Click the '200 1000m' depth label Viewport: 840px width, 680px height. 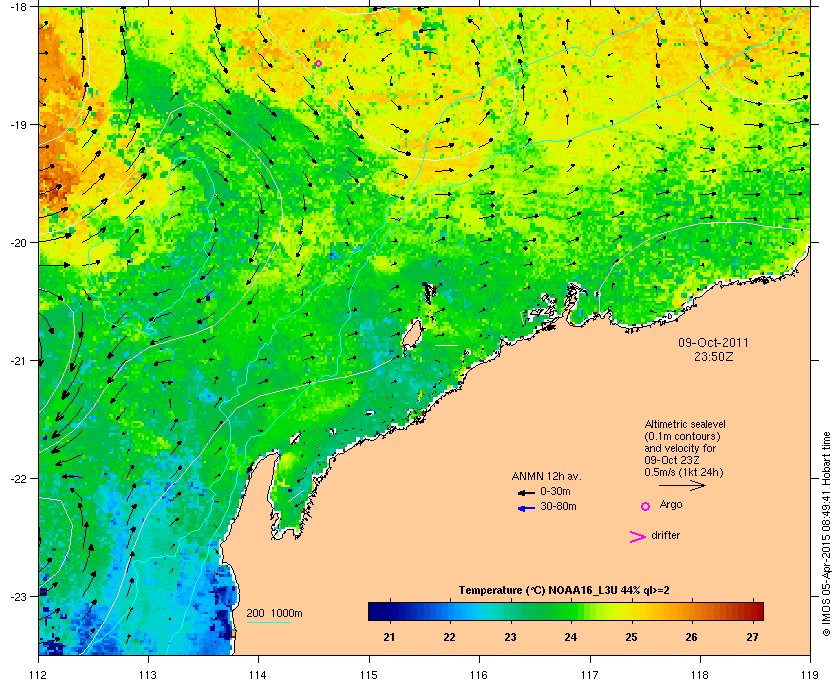tap(274, 613)
